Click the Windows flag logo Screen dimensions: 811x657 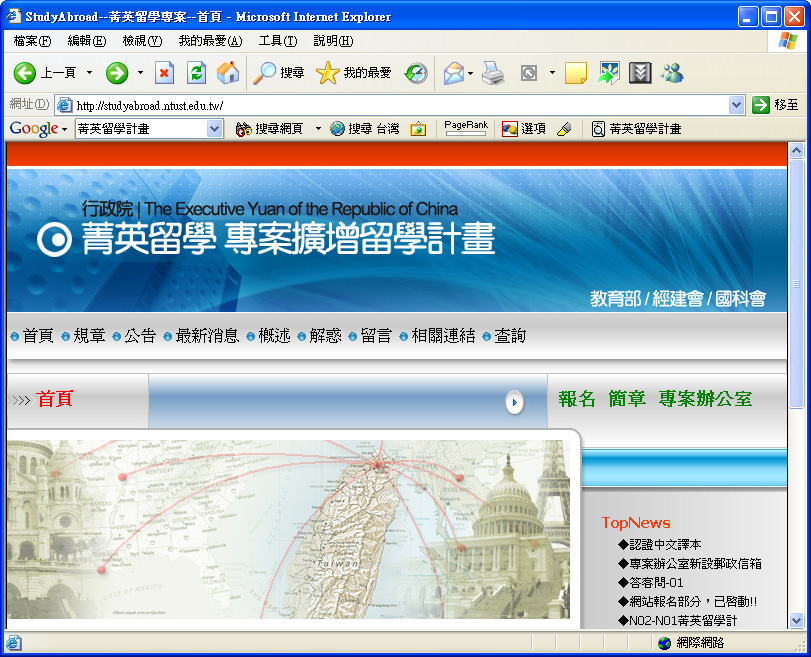(787, 41)
